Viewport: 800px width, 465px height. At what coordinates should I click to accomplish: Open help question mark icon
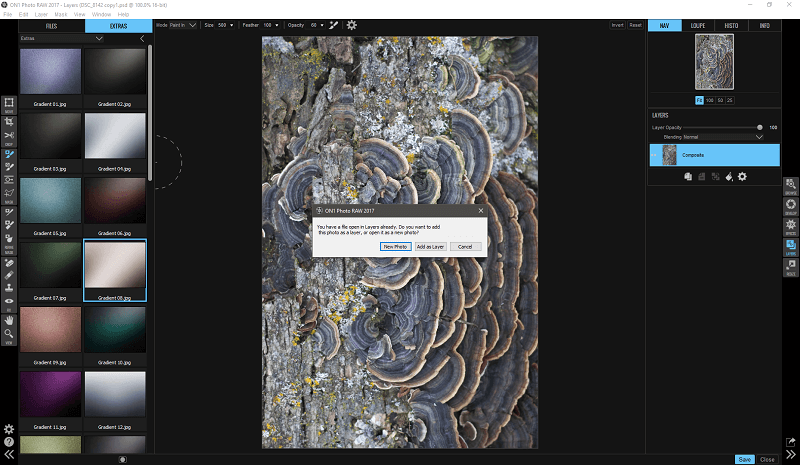coord(9,442)
